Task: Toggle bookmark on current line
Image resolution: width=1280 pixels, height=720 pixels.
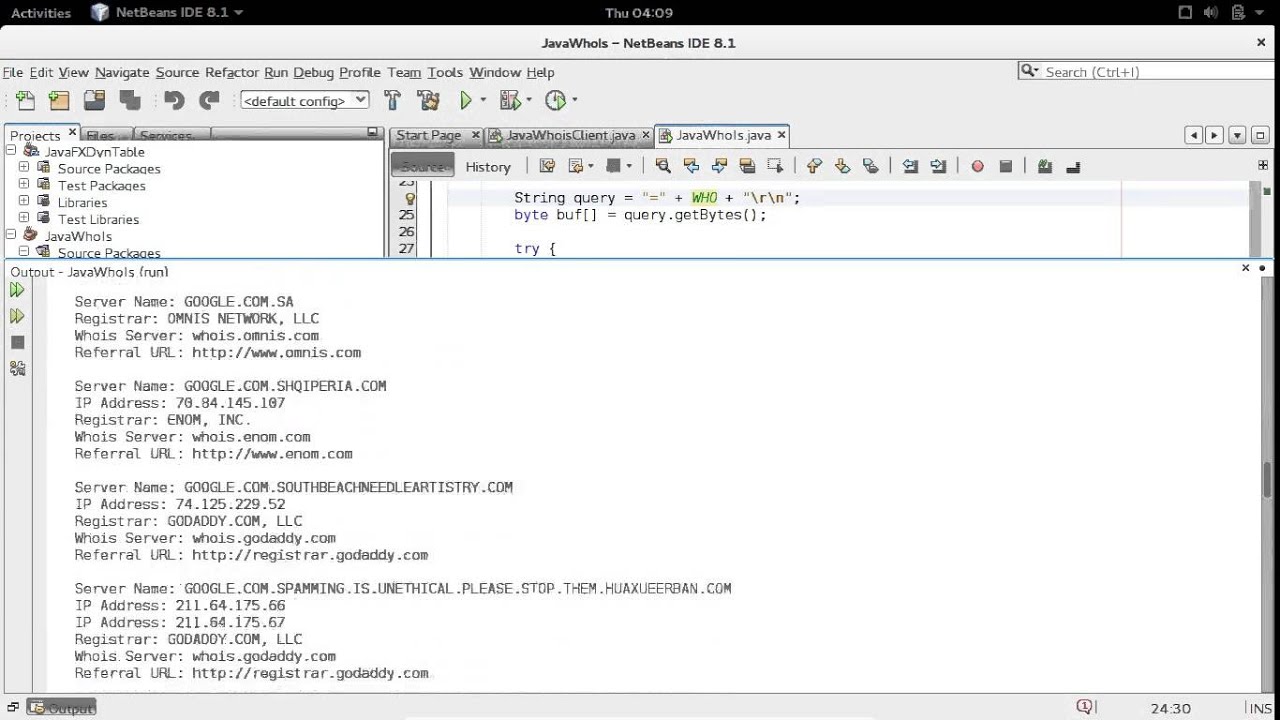Action: coord(870,166)
